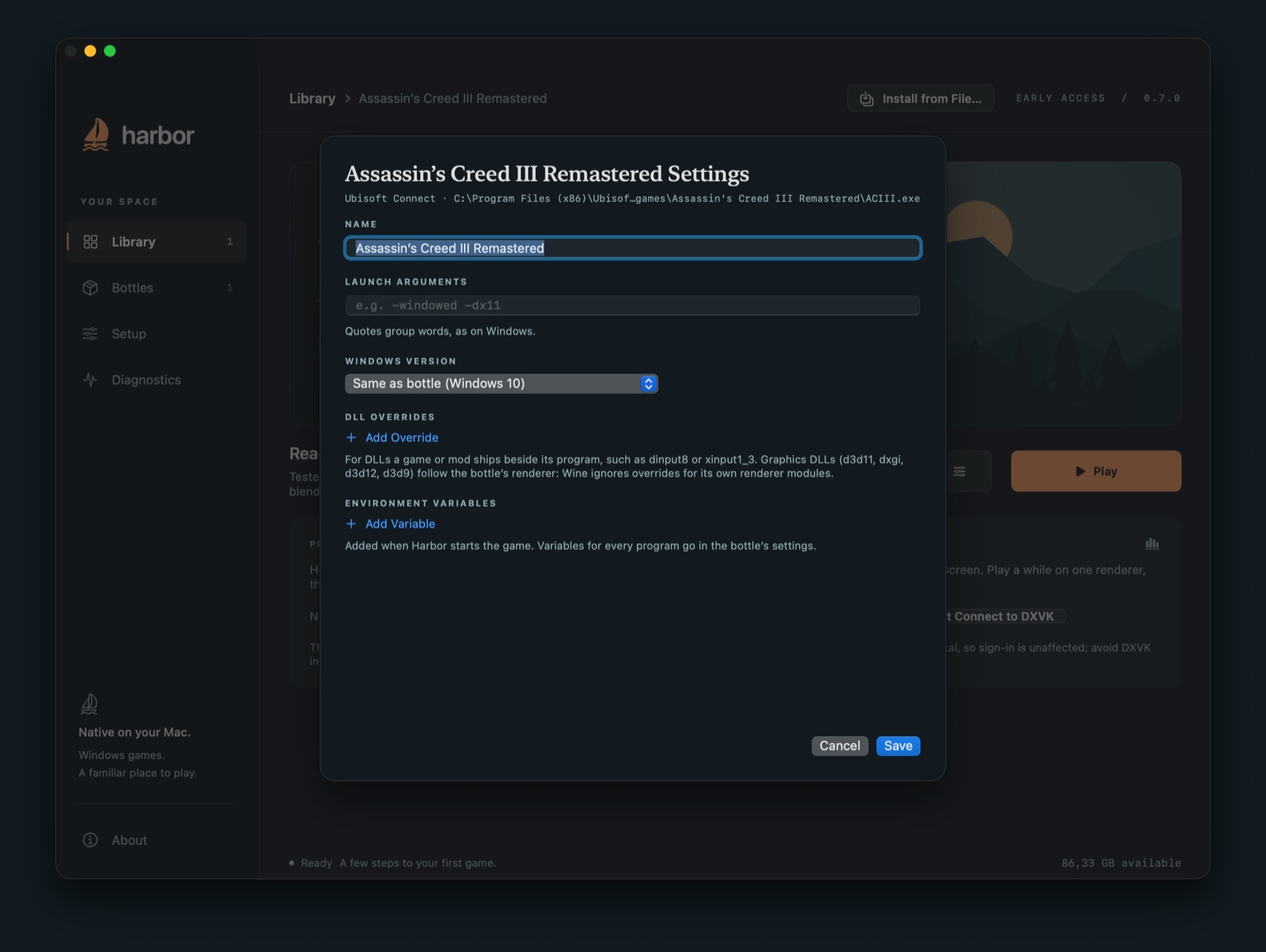Focus the Launch Arguments field
Image resolution: width=1266 pixels, height=952 pixels.
coord(633,305)
